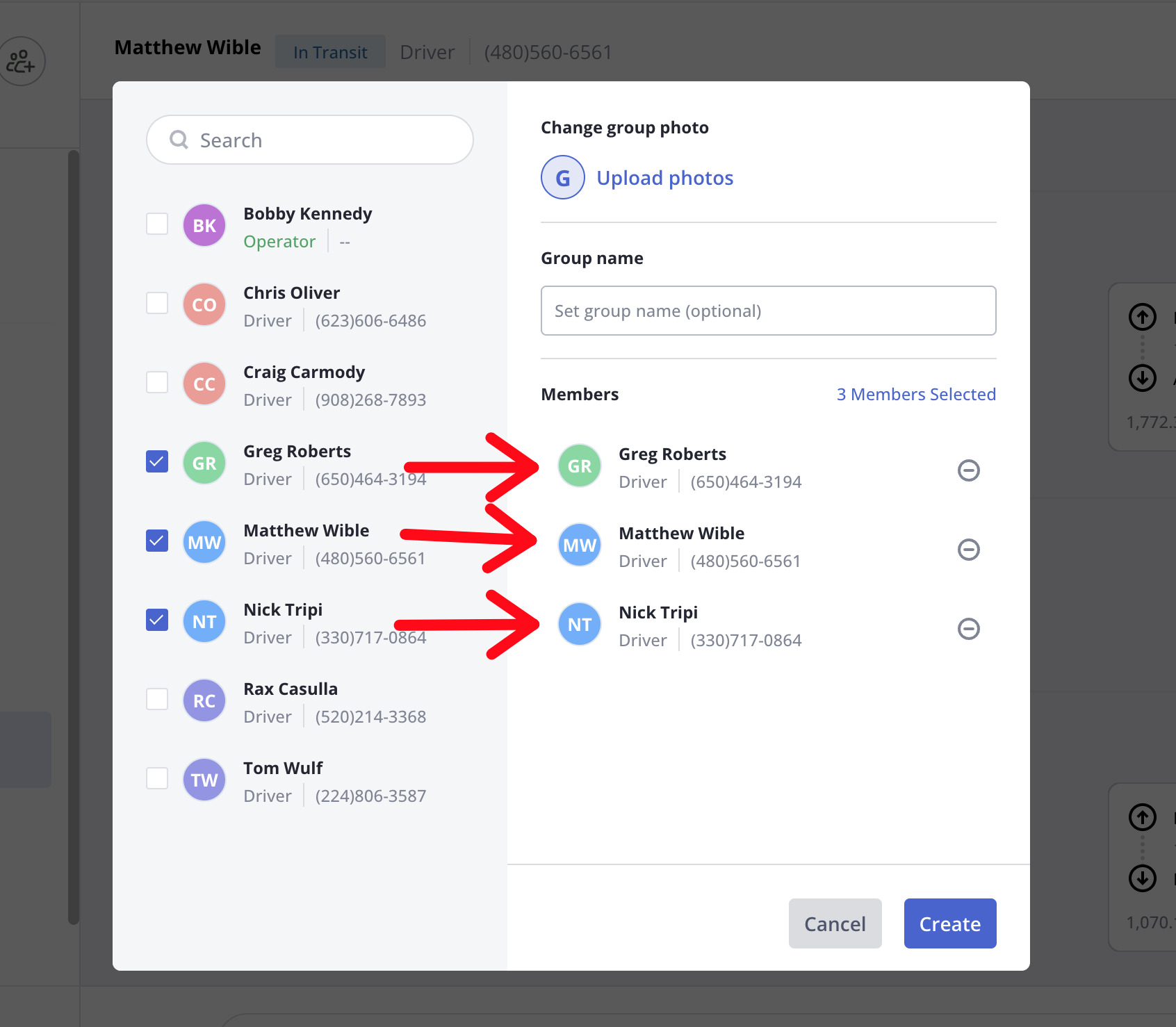Click the Upload photos link
The width and height of the screenshot is (1176, 1027).
664,178
